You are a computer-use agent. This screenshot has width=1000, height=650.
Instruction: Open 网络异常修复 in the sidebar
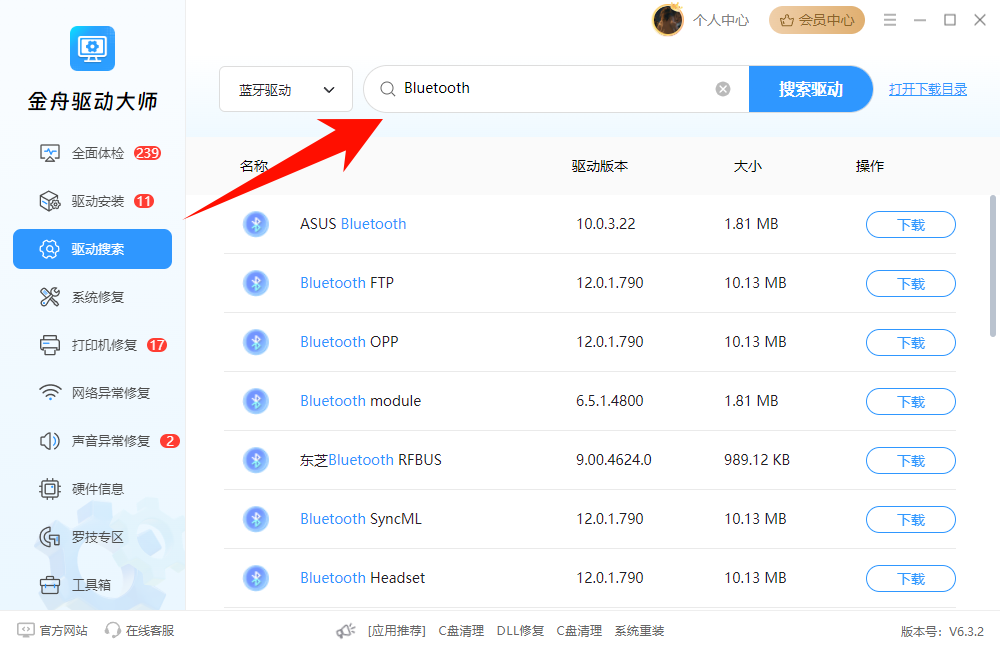(x=92, y=393)
